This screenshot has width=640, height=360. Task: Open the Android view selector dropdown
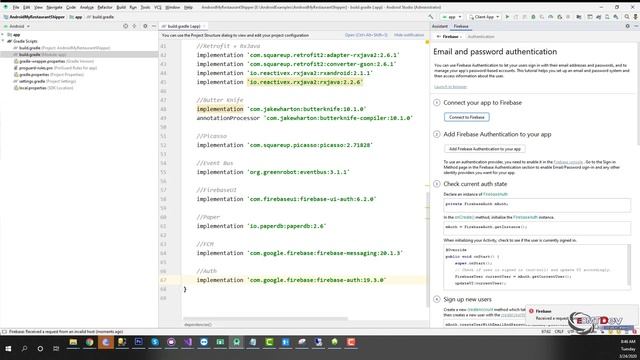pyautogui.click(x=17, y=26)
